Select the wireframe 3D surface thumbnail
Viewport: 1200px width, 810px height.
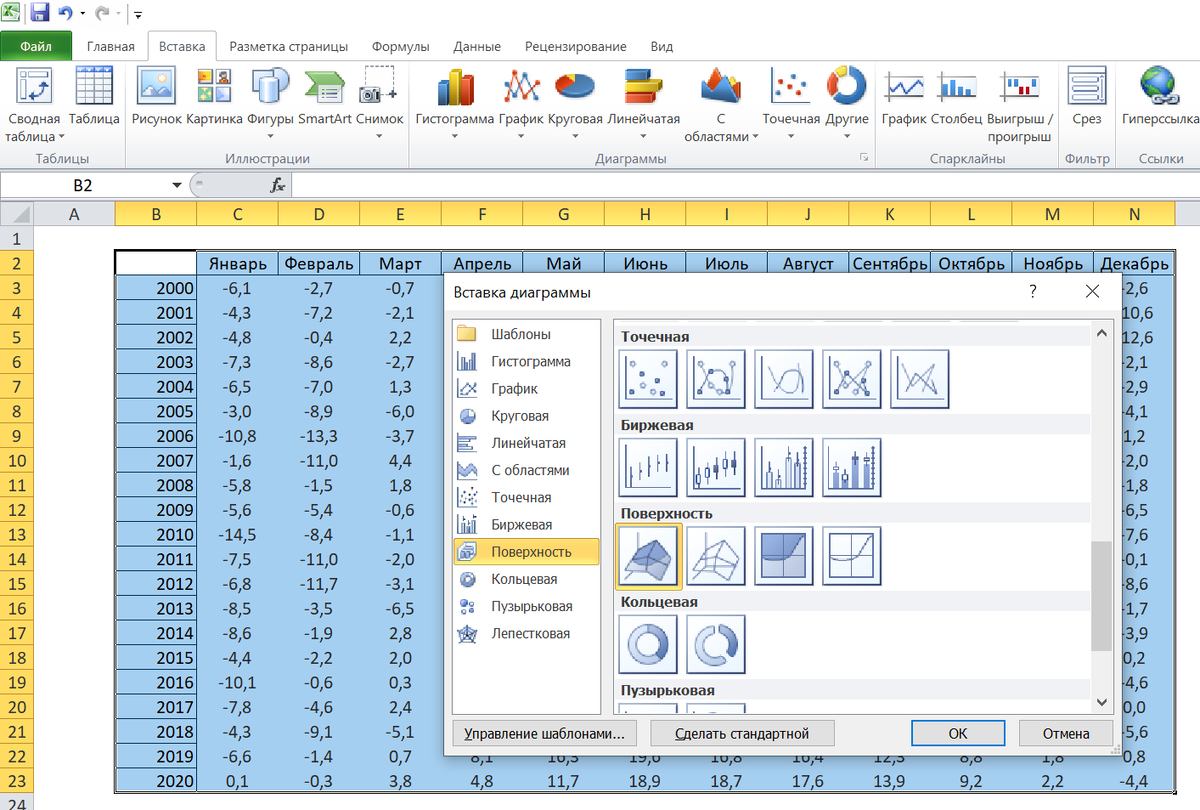(716, 555)
